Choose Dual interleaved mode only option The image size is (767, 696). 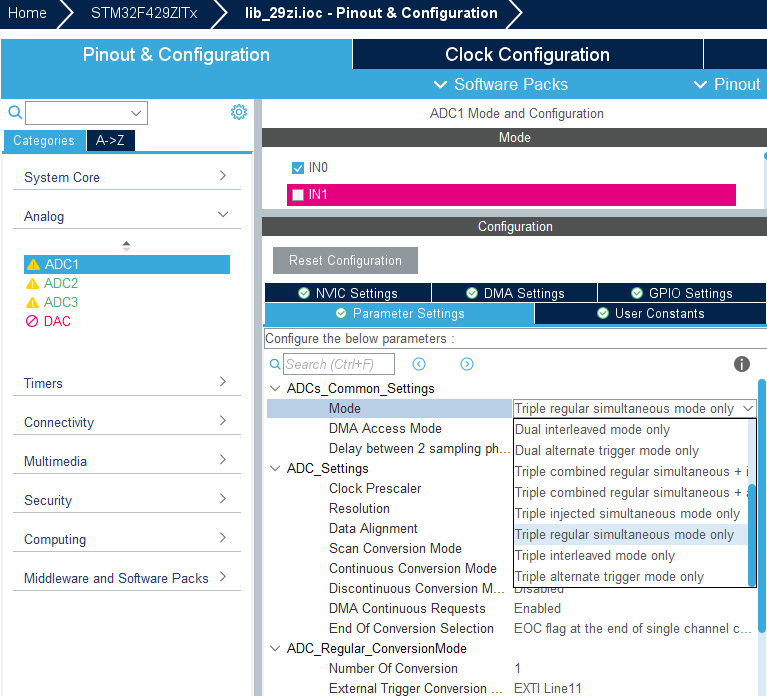click(631, 429)
